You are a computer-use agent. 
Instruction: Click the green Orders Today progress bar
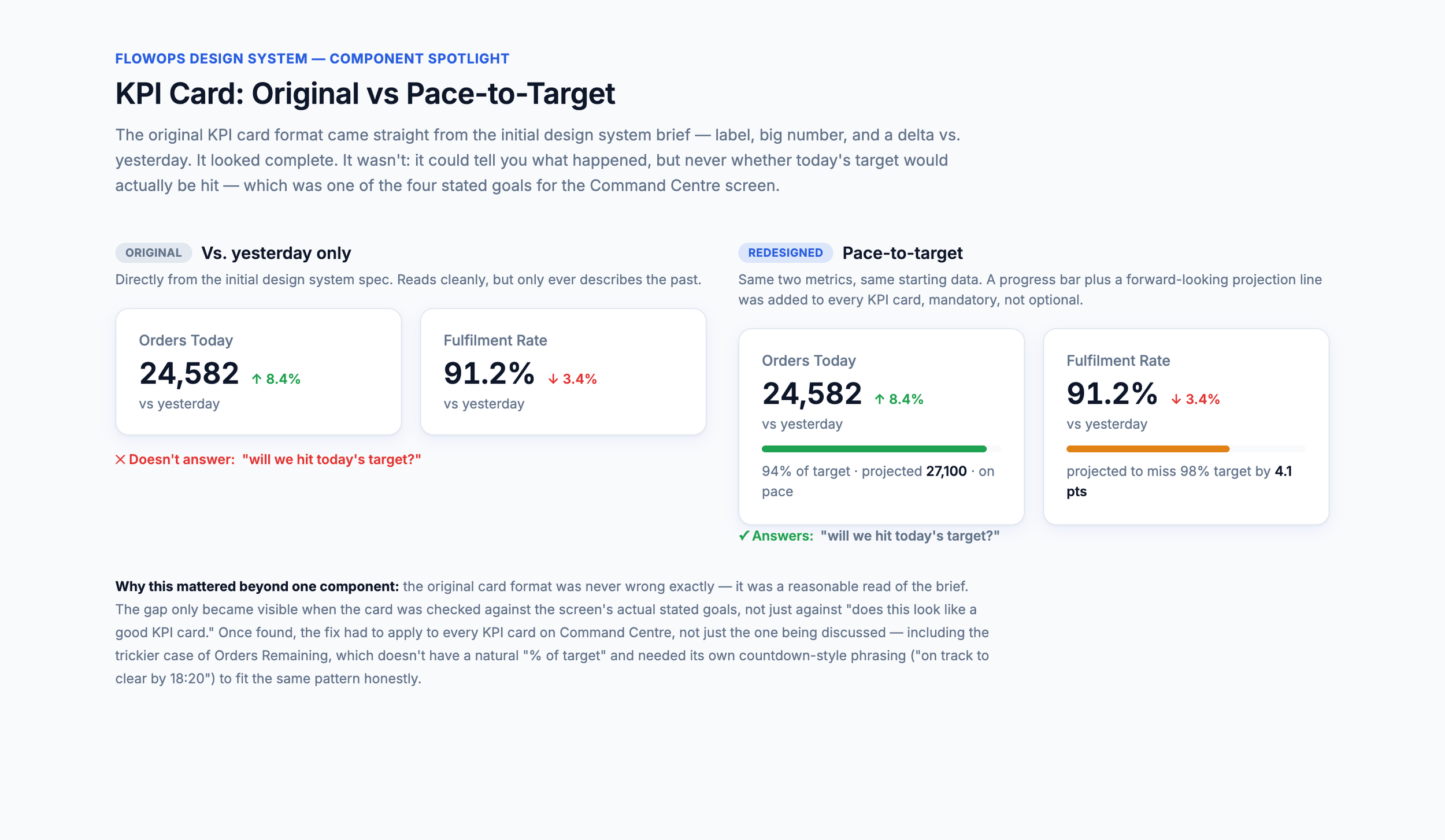(x=874, y=449)
